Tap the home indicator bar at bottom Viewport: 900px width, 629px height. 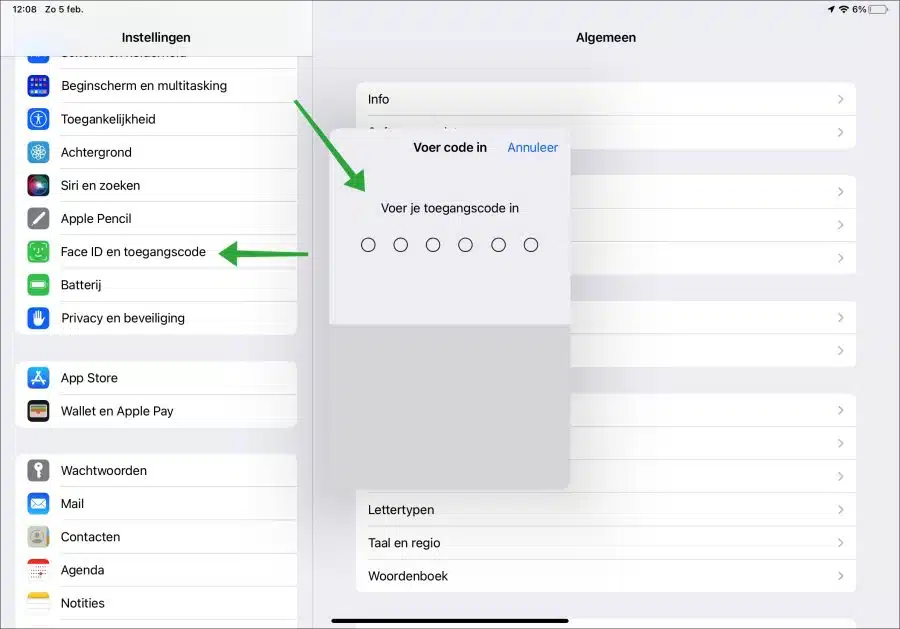(450, 620)
